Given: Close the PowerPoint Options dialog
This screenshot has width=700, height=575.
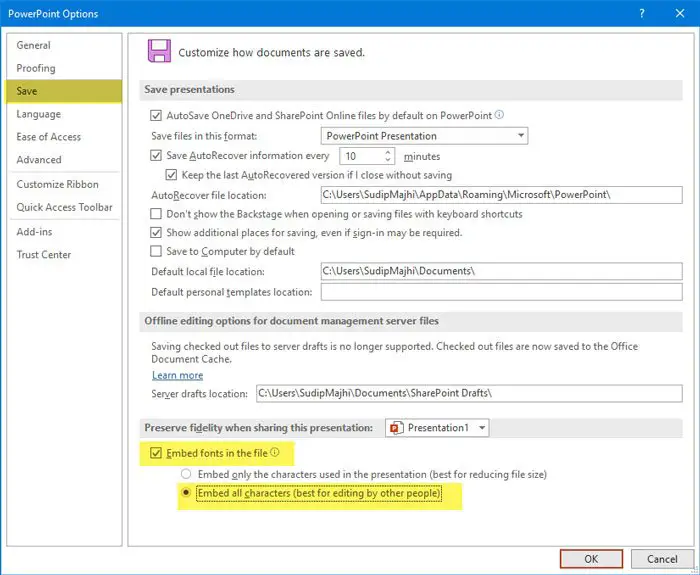Looking at the screenshot, I should [x=680, y=13].
